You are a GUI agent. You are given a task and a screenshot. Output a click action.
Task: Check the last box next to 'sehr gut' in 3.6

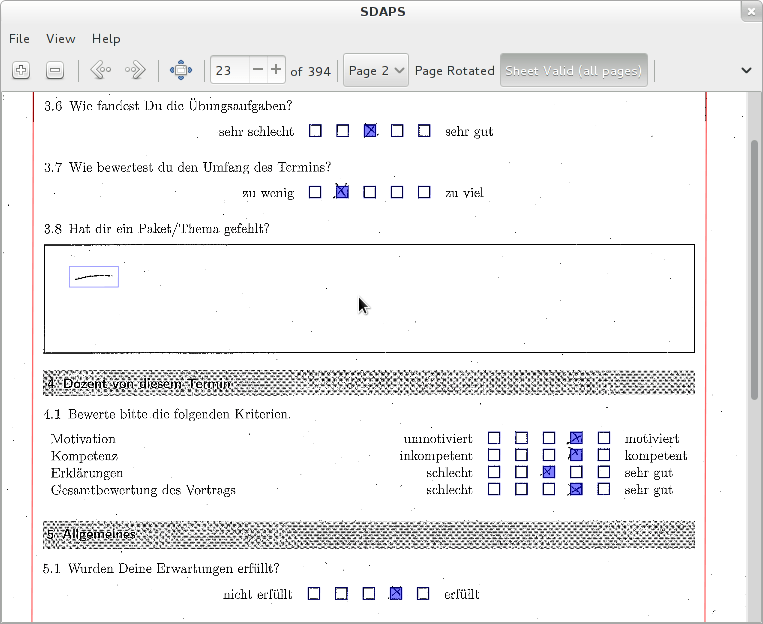424,131
